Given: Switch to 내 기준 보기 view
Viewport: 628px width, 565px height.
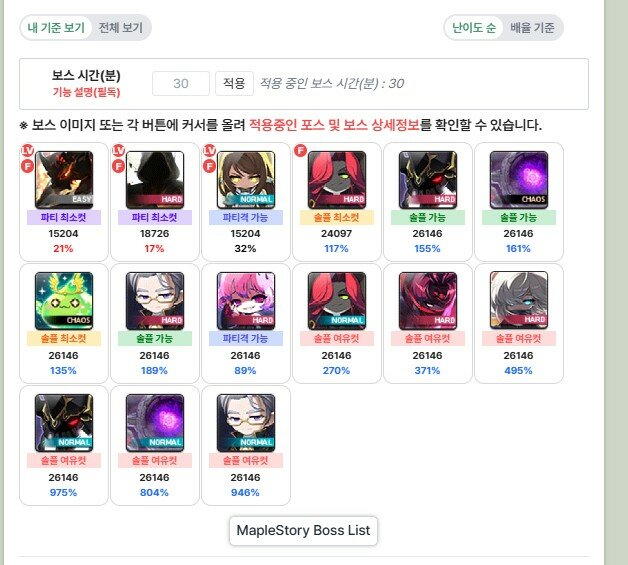Looking at the screenshot, I should [x=56, y=28].
